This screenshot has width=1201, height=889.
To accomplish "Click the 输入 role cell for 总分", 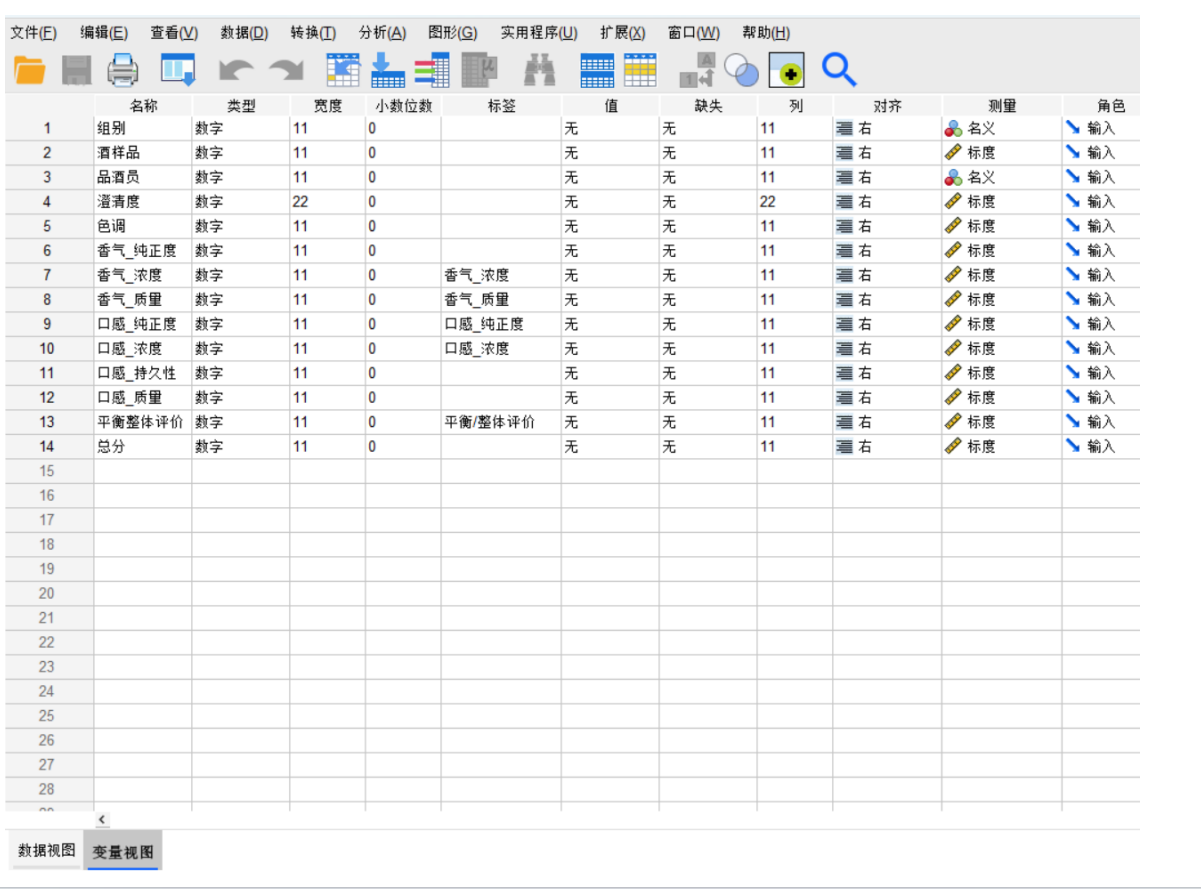I will click(1101, 447).
